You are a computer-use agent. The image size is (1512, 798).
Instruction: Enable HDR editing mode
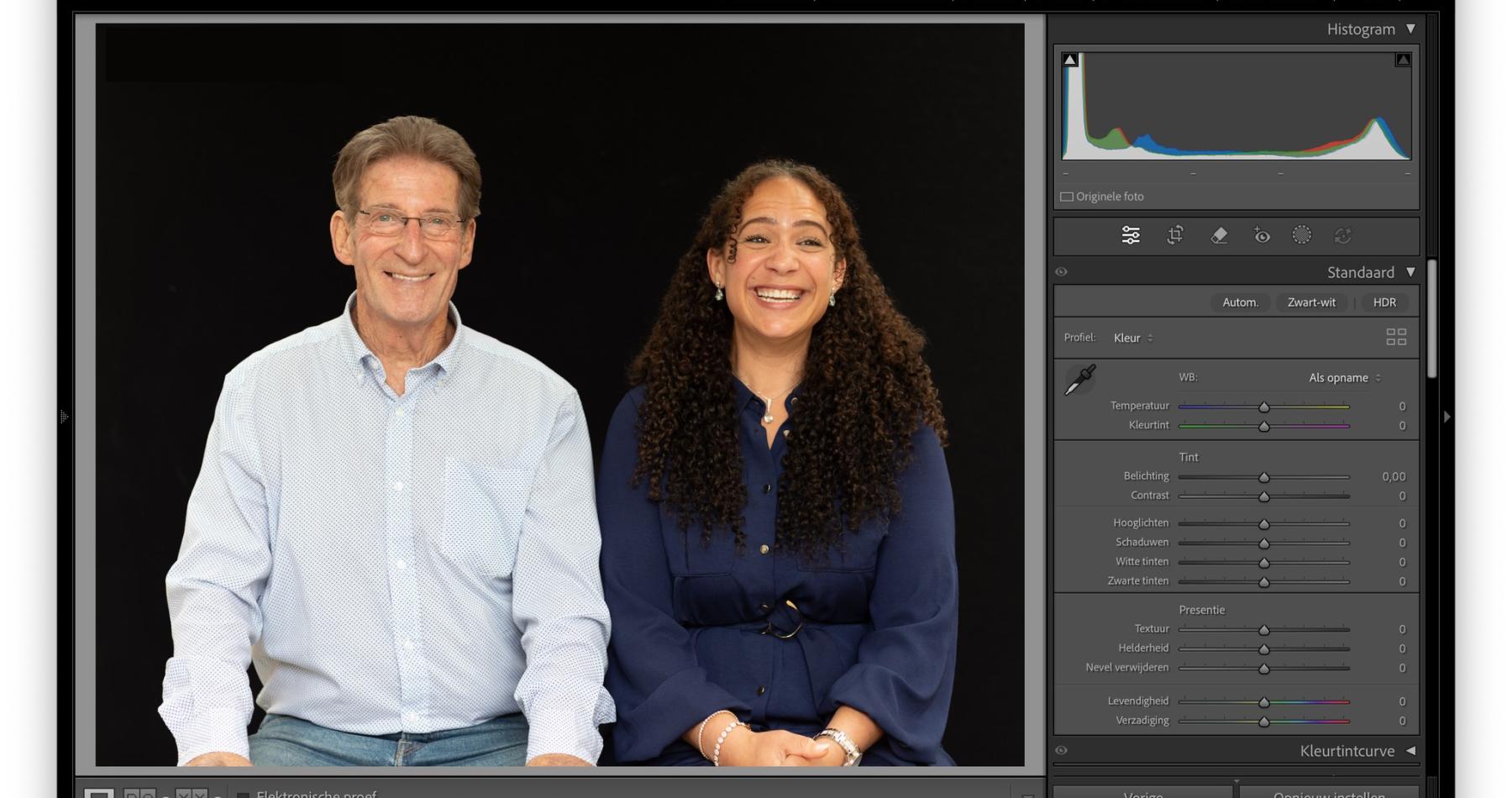[x=1384, y=302]
